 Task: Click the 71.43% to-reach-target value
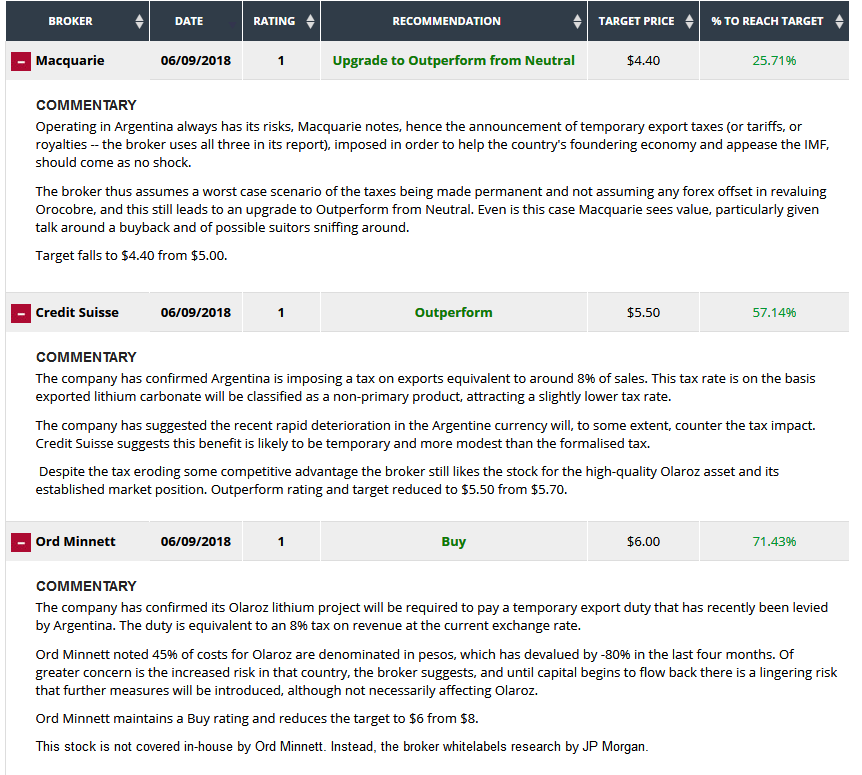774,541
